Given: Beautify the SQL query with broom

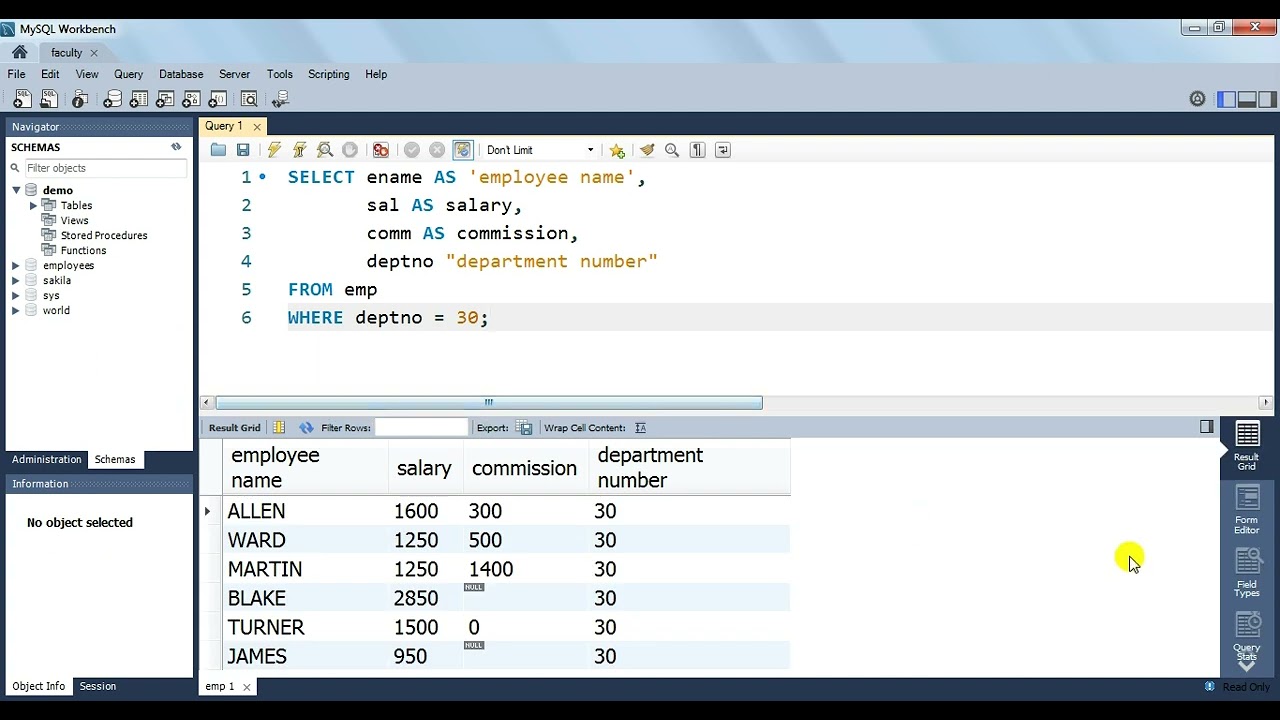Looking at the screenshot, I should click(647, 150).
